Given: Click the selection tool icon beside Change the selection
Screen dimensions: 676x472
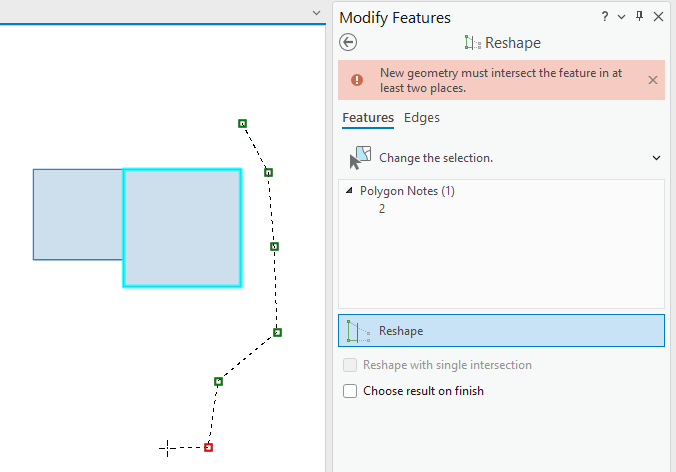Looking at the screenshot, I should (x=360, y=158).
